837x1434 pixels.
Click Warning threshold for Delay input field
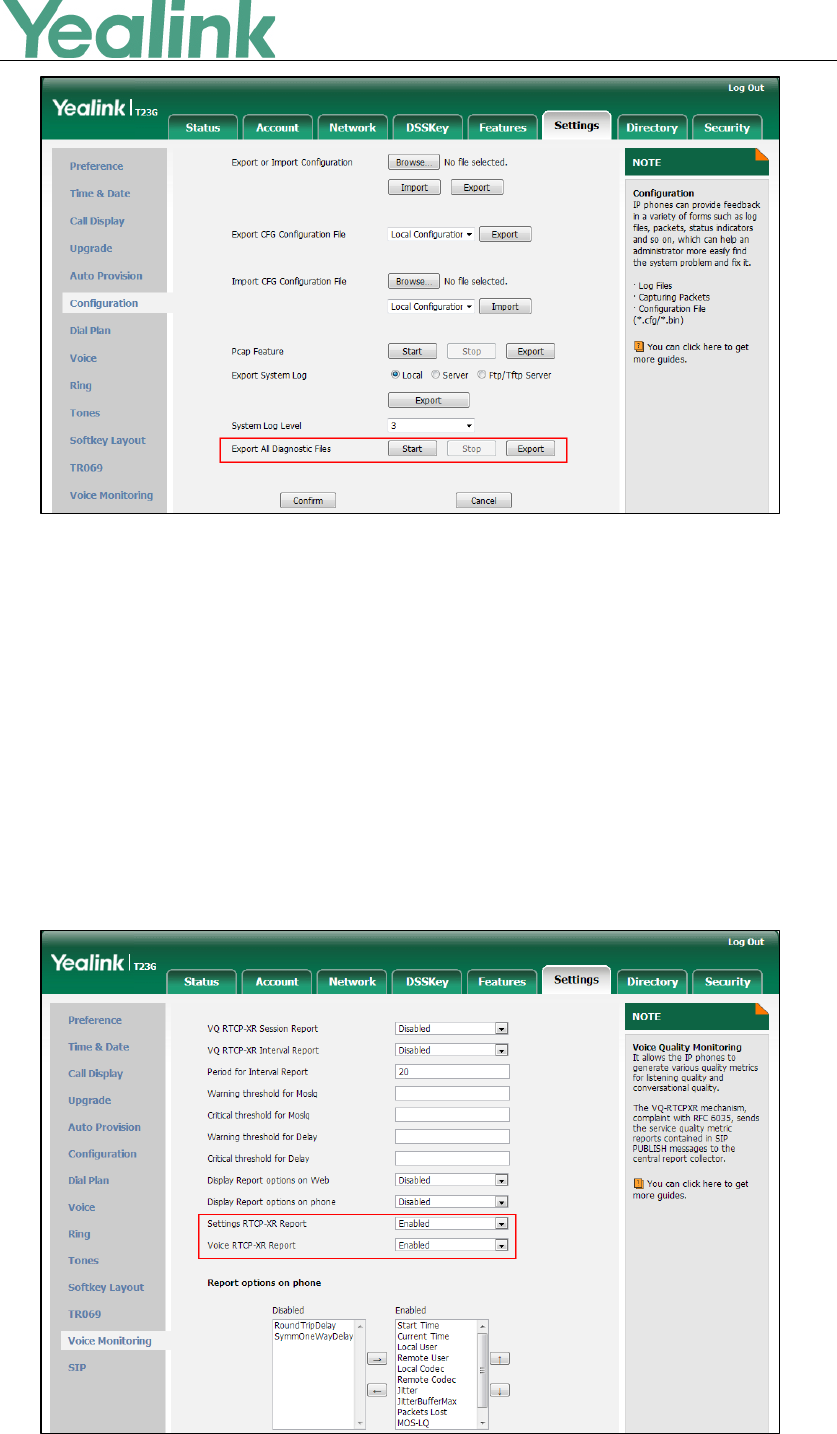tap(452, 1137)
